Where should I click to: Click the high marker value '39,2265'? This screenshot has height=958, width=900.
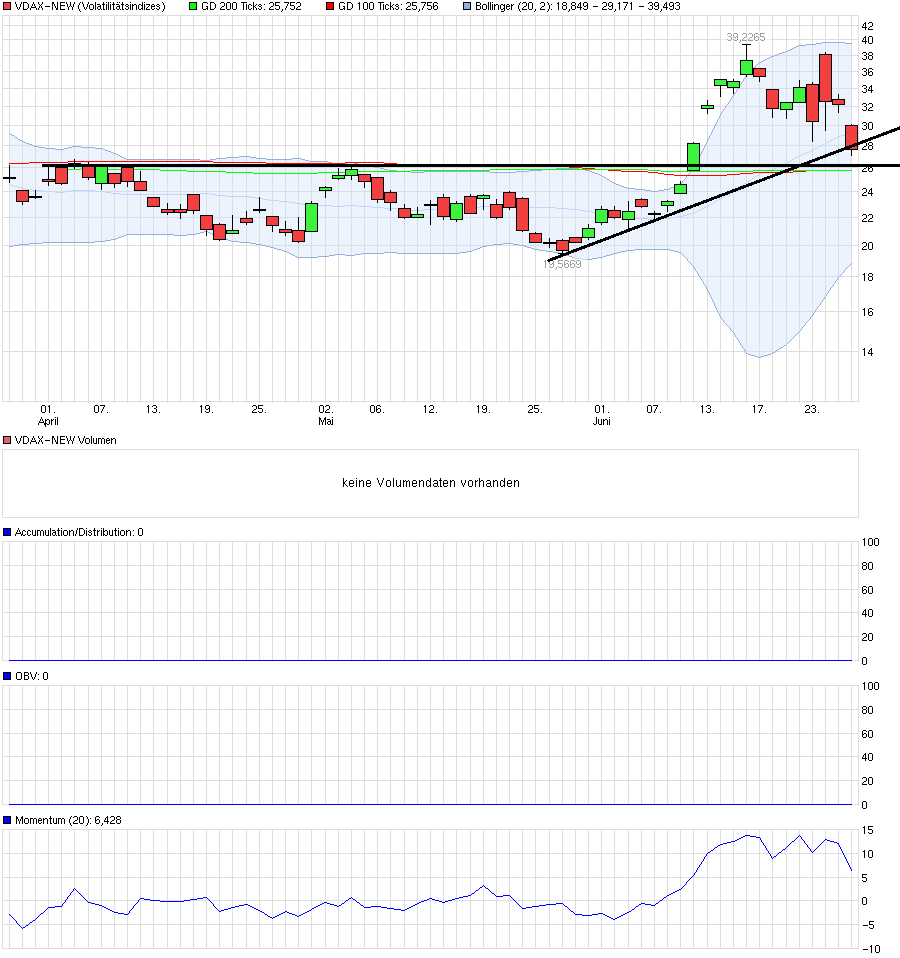(745, 37)
